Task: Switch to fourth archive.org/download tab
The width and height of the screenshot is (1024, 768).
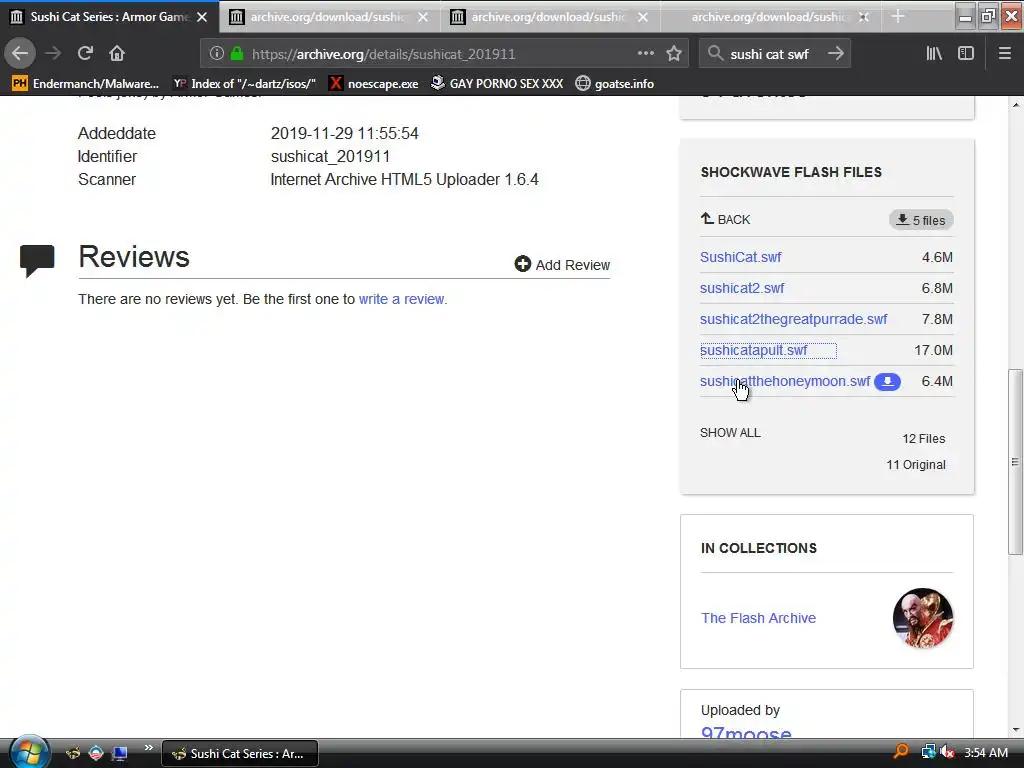Action: (771, 17)
